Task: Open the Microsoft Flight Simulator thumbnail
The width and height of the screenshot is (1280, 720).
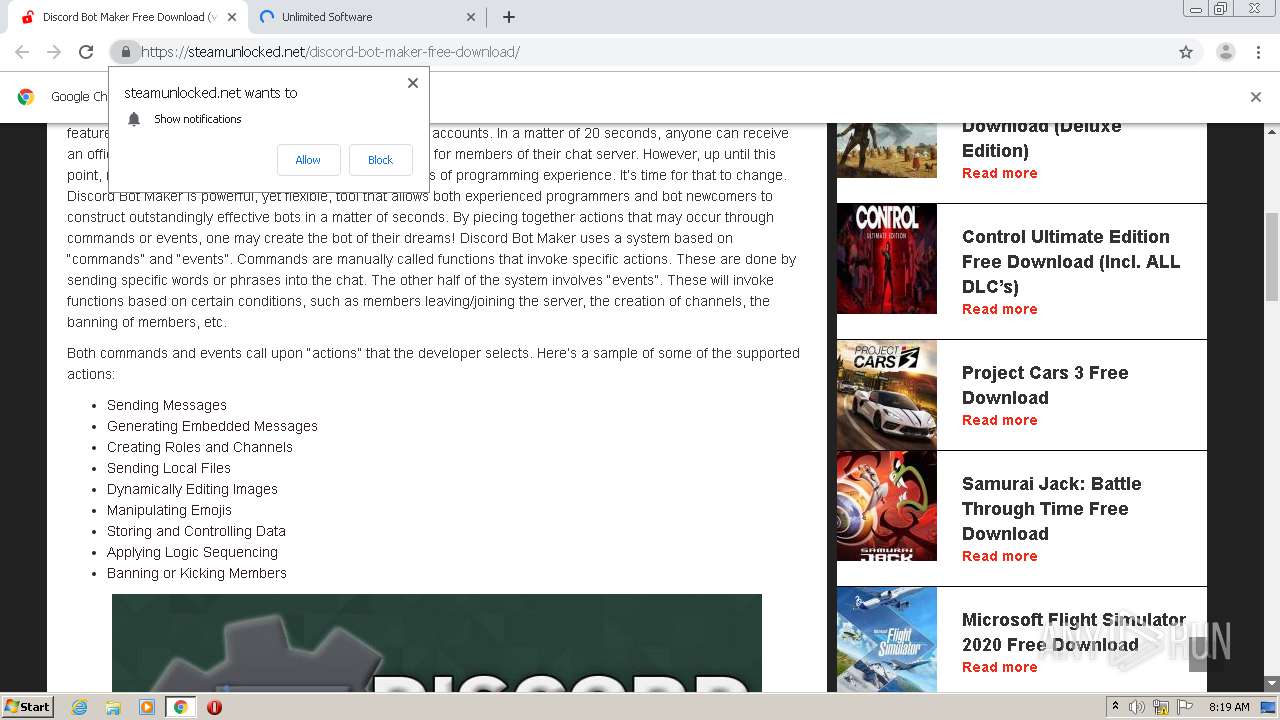Action: click(x=887, y=639)
